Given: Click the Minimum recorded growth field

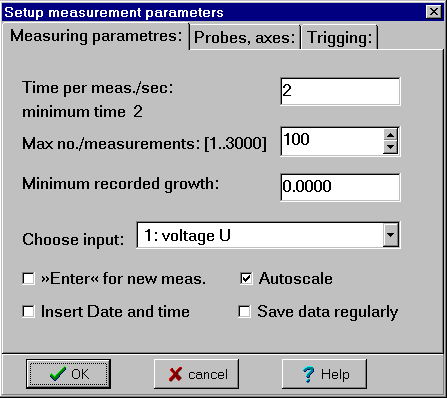Looking at the screenshot, I should 340,187.
